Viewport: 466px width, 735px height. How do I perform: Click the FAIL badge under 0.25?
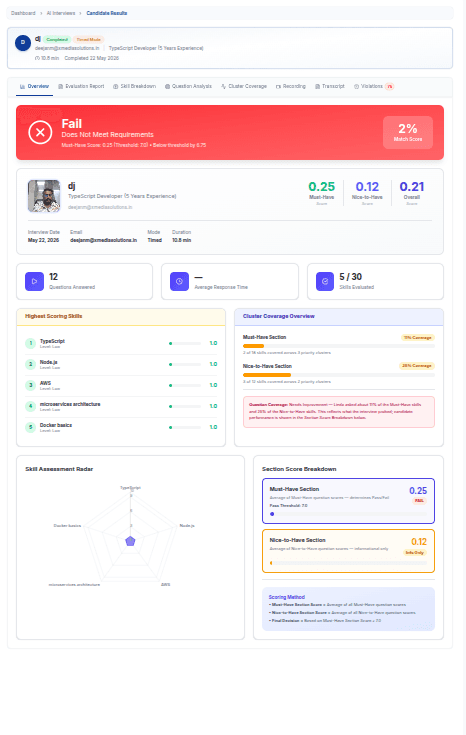419,501
